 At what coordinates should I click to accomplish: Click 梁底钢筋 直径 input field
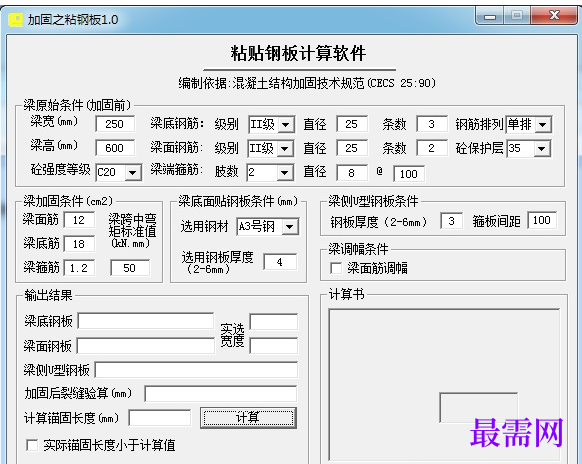point(352,124)
